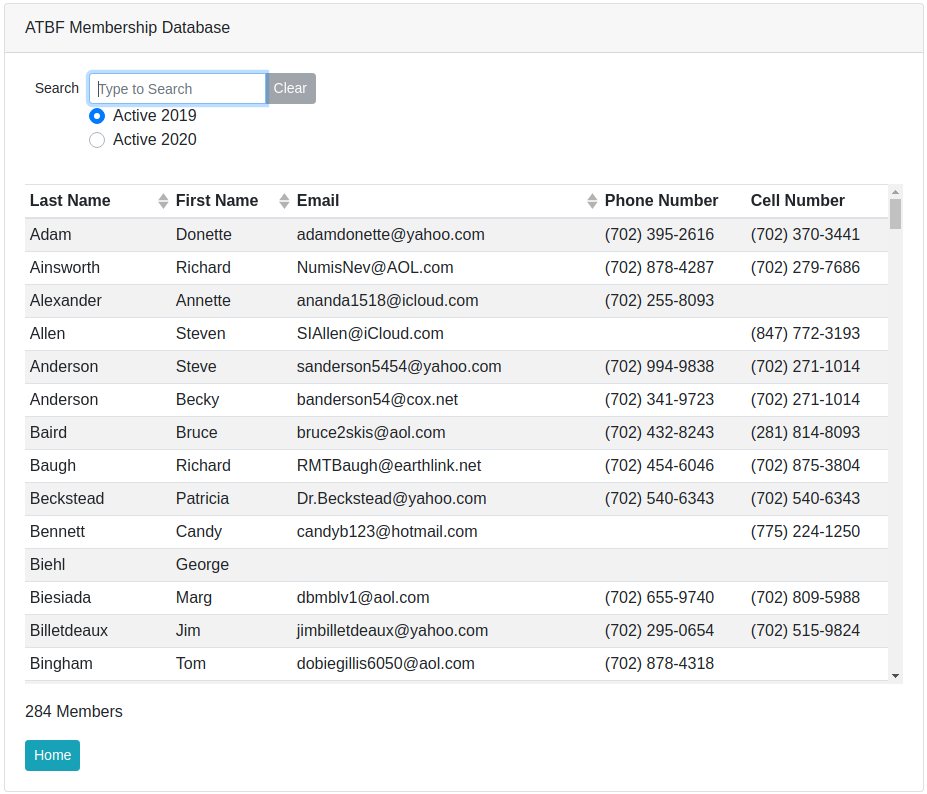Select the Active 2019 radio button
The width and height of the screenshot is (927, 794).
point(97,116)
